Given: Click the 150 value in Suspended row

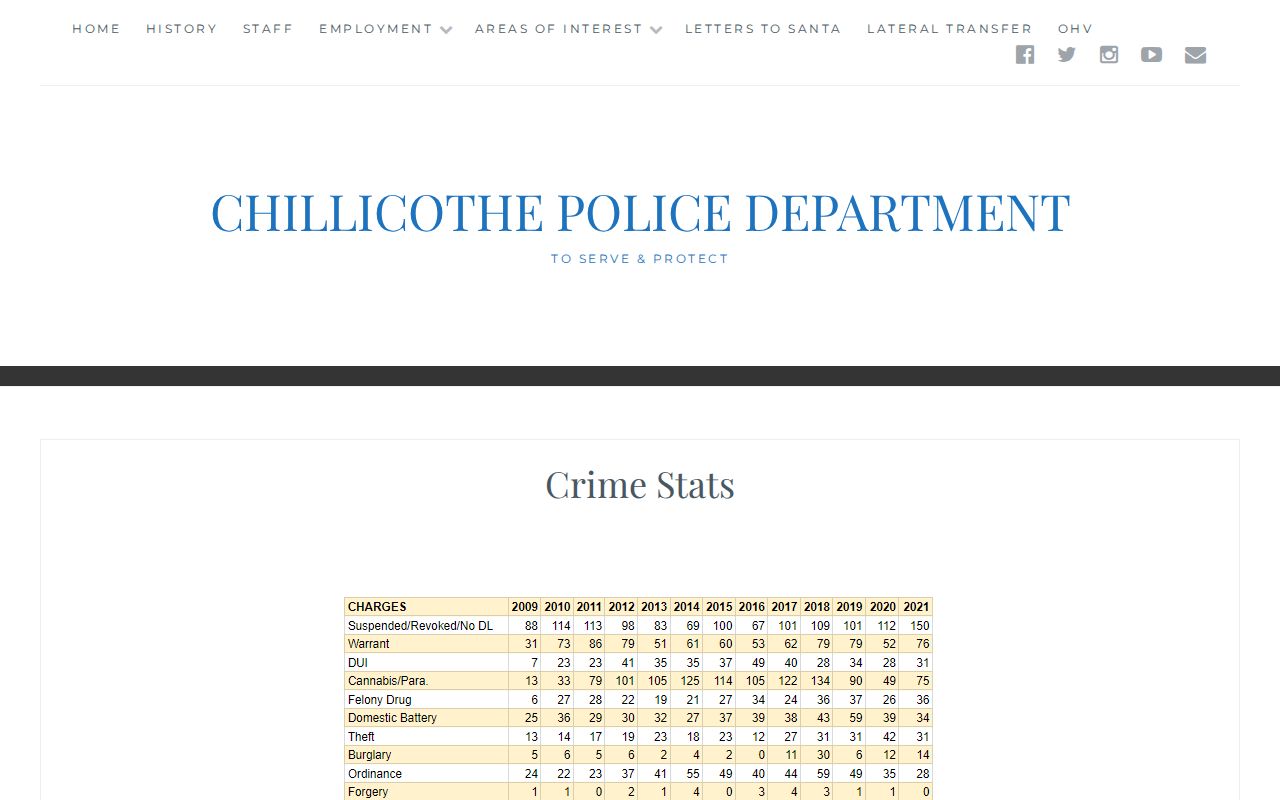Looking at the screenshot, I should tap(919, 626).
